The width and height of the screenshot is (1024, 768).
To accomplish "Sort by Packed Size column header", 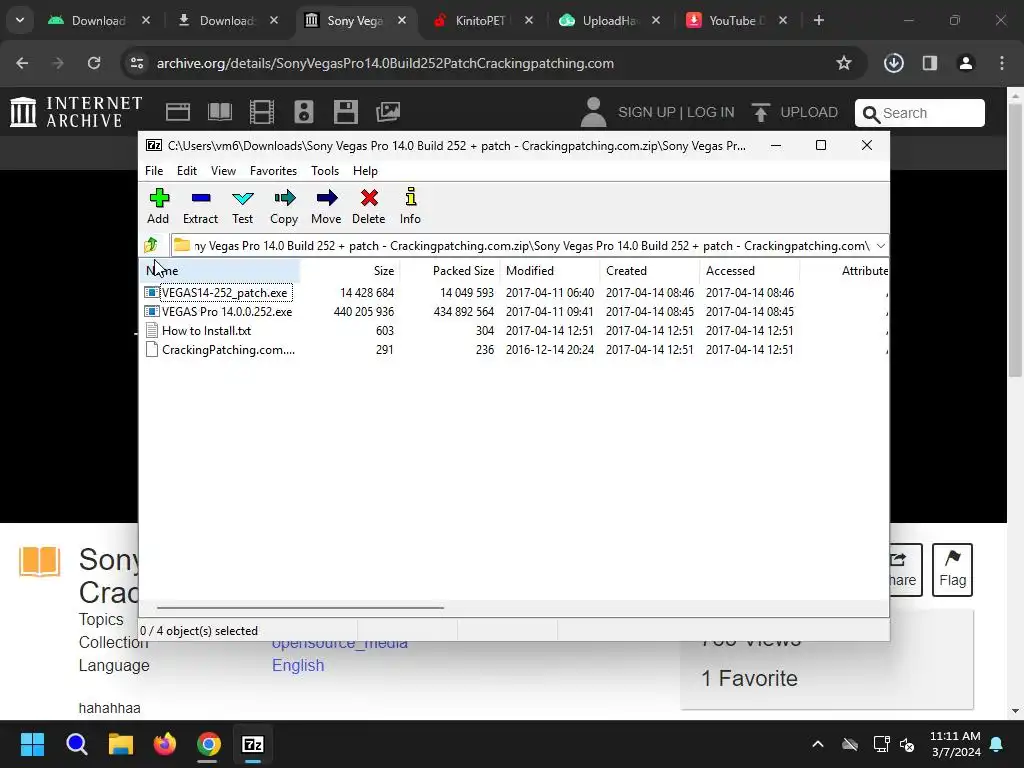I will point(450,270).
